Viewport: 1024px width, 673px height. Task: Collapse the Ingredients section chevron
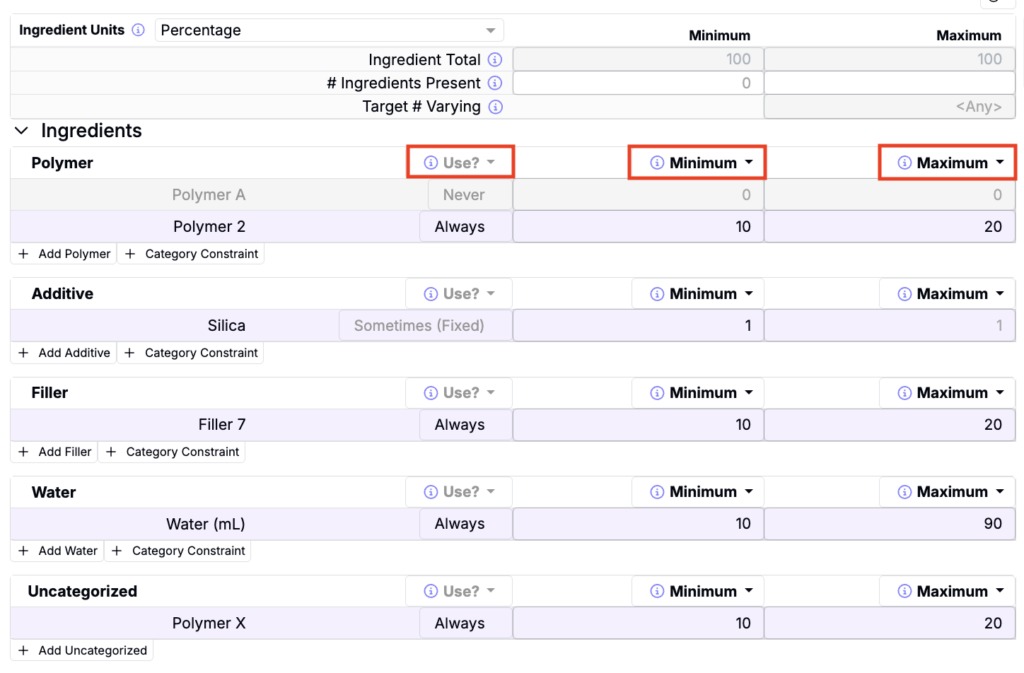22,131
